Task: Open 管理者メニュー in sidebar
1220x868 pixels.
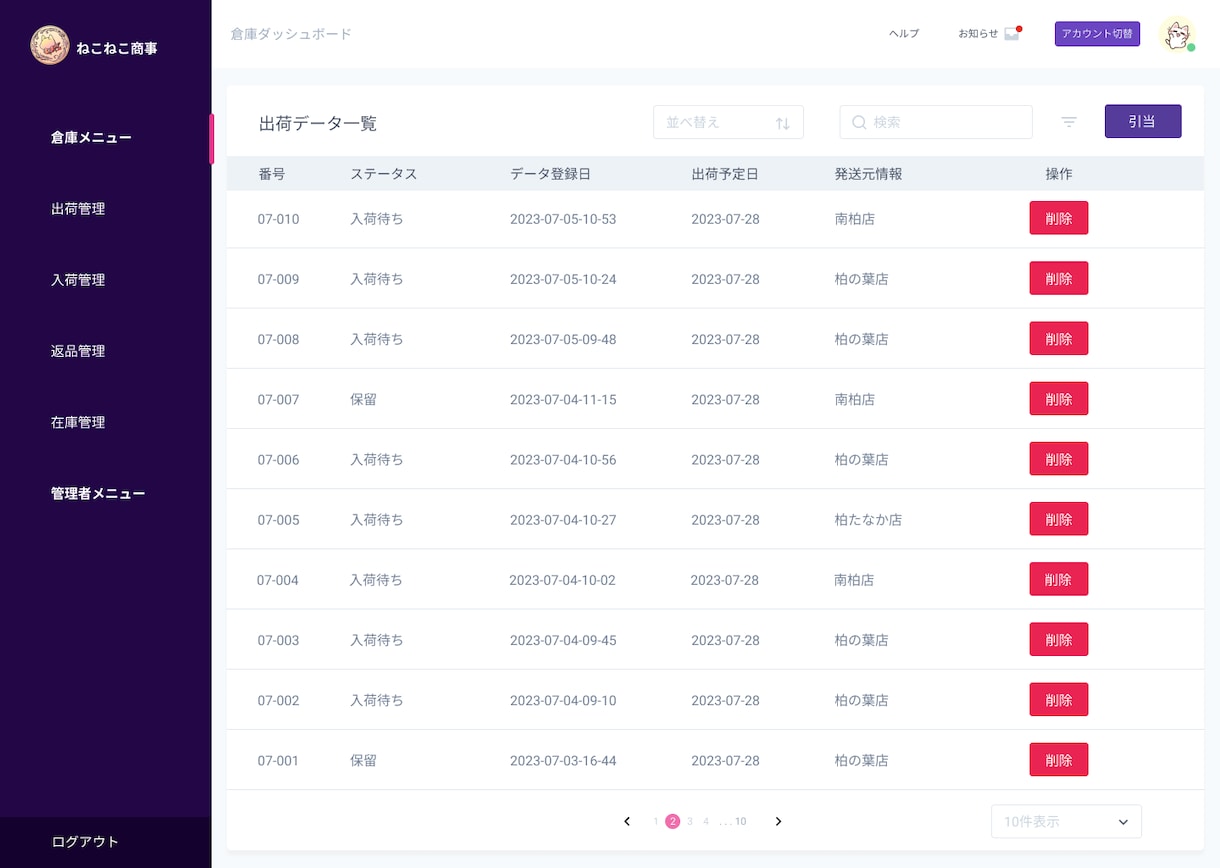Action: pos(98,493)
